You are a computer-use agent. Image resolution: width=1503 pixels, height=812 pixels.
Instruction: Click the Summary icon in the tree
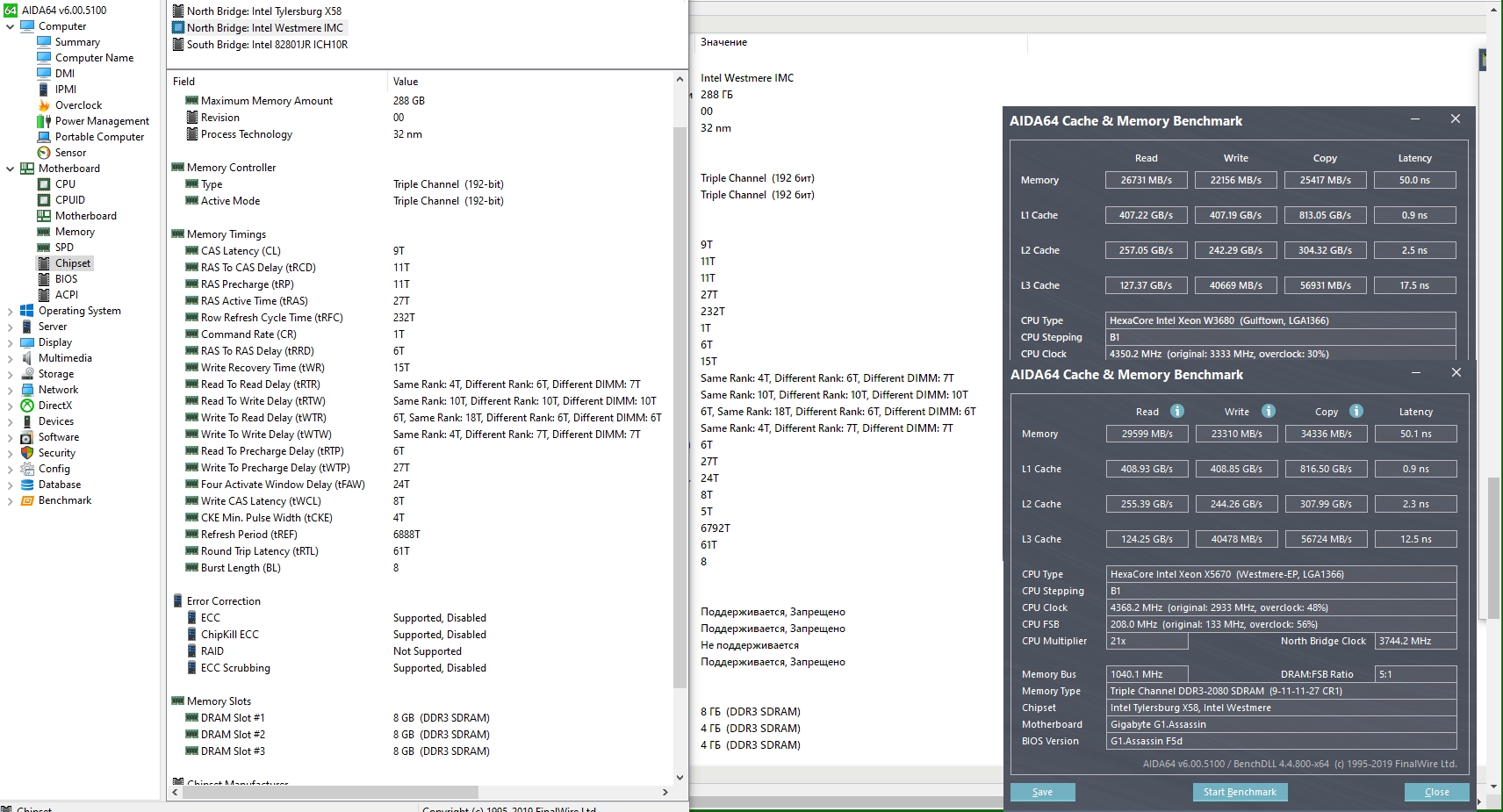point(44,42)
